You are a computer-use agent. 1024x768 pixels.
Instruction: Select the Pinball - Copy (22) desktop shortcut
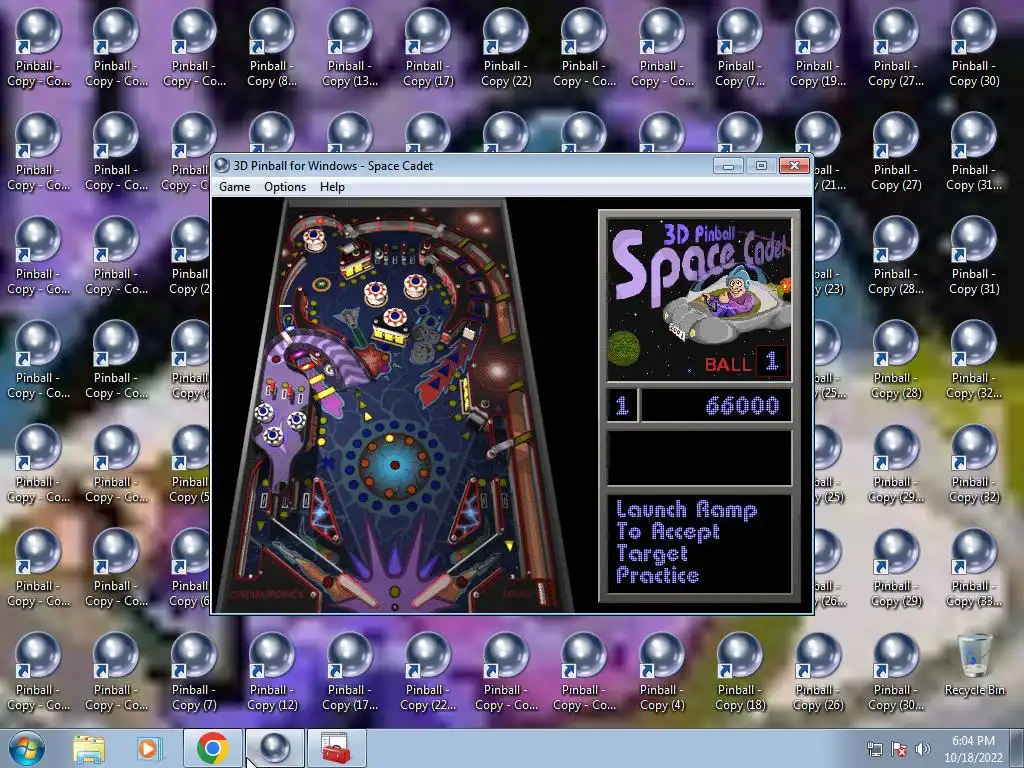[x=505, y=47]
